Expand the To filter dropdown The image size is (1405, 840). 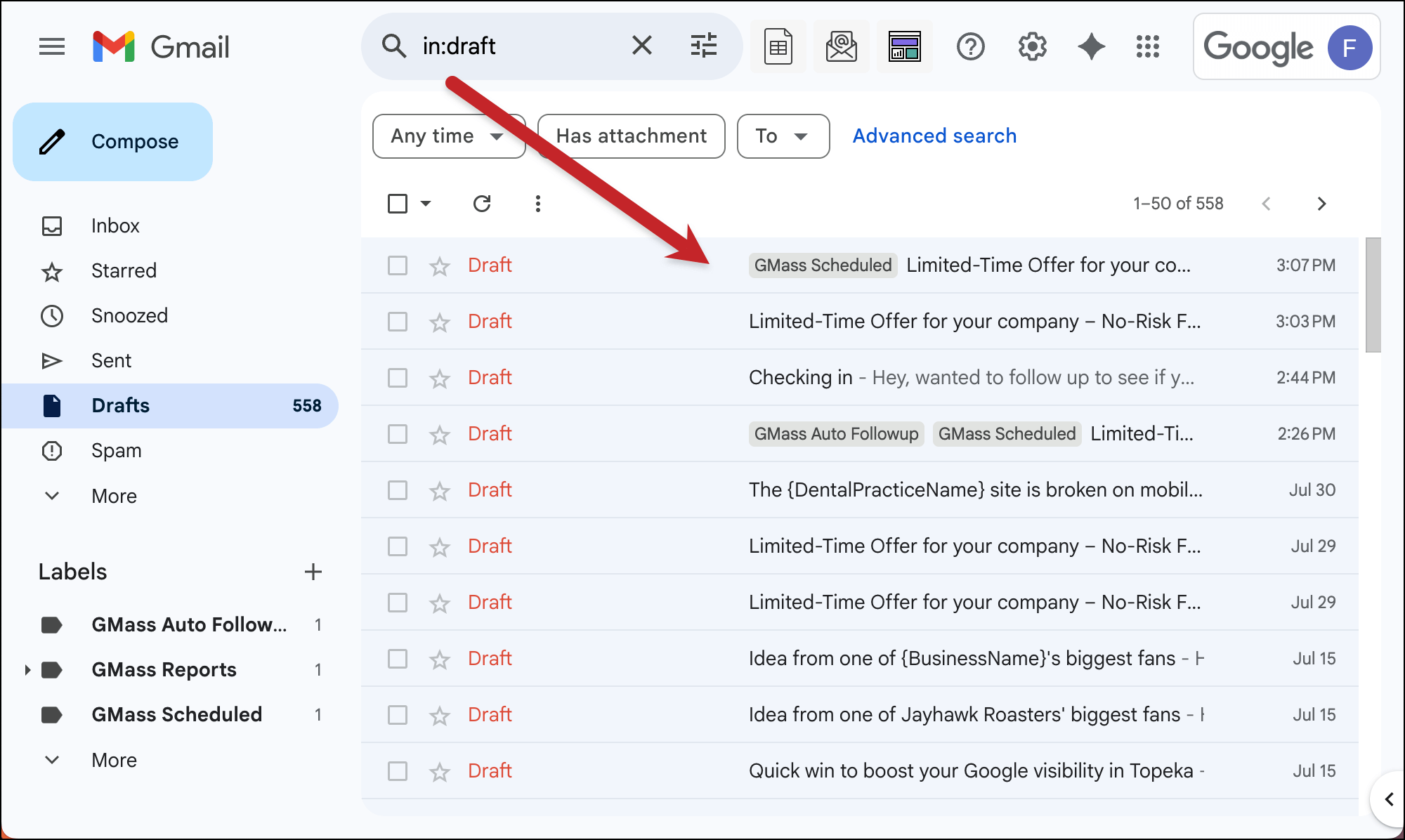pos(783,136)
